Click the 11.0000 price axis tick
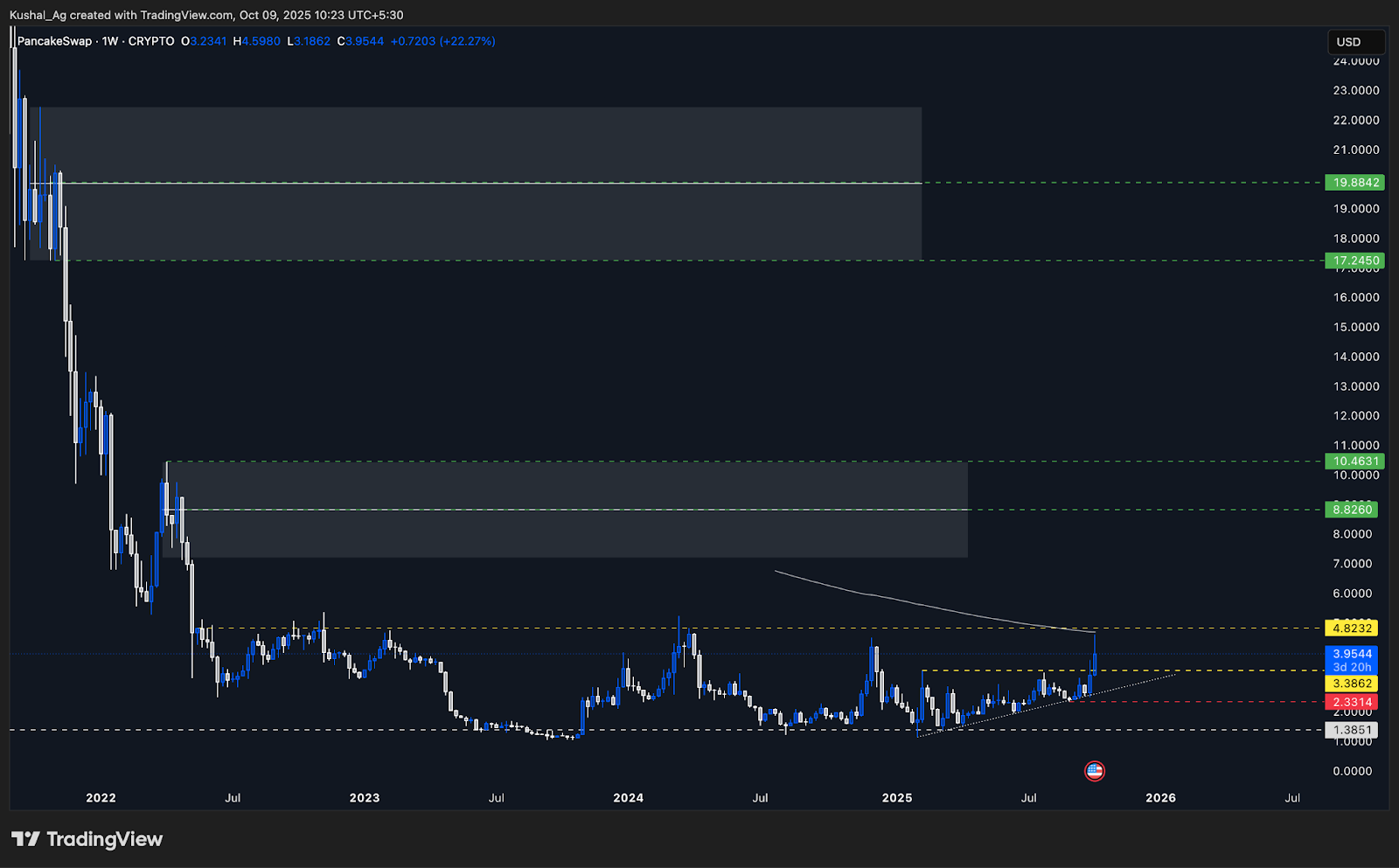 point(1356,446)
